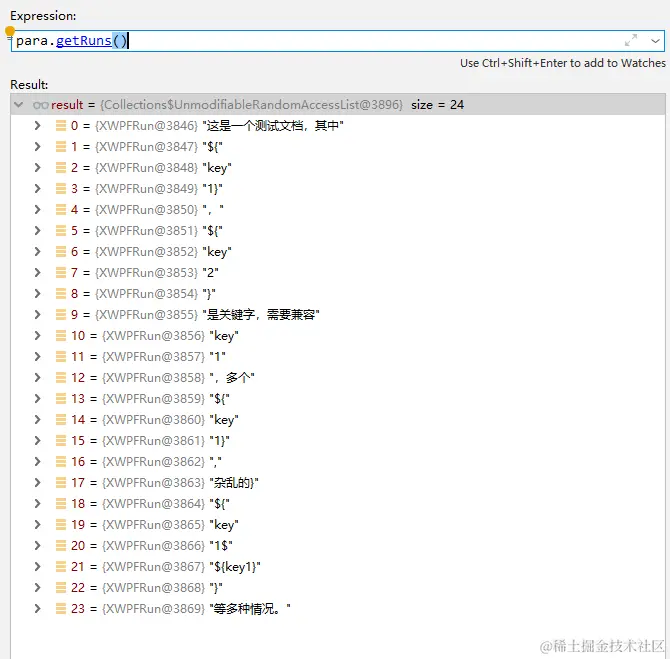670x659 pixels.
Task: Click the object icon of element 11
Action: [x=61, y=356]
